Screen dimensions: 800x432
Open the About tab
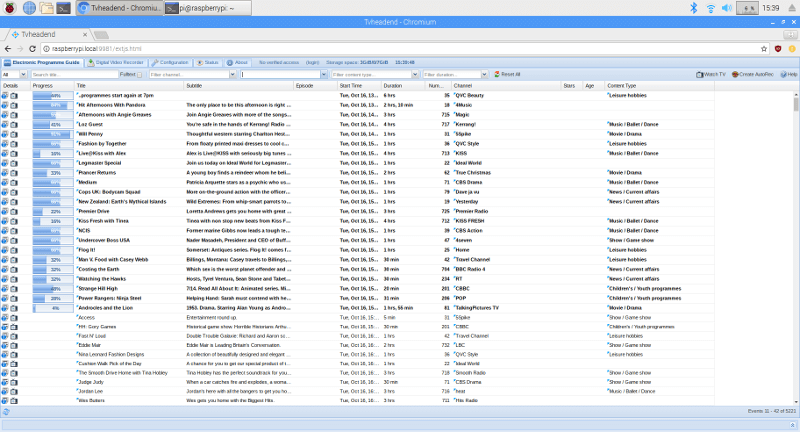tap(237, 63)
